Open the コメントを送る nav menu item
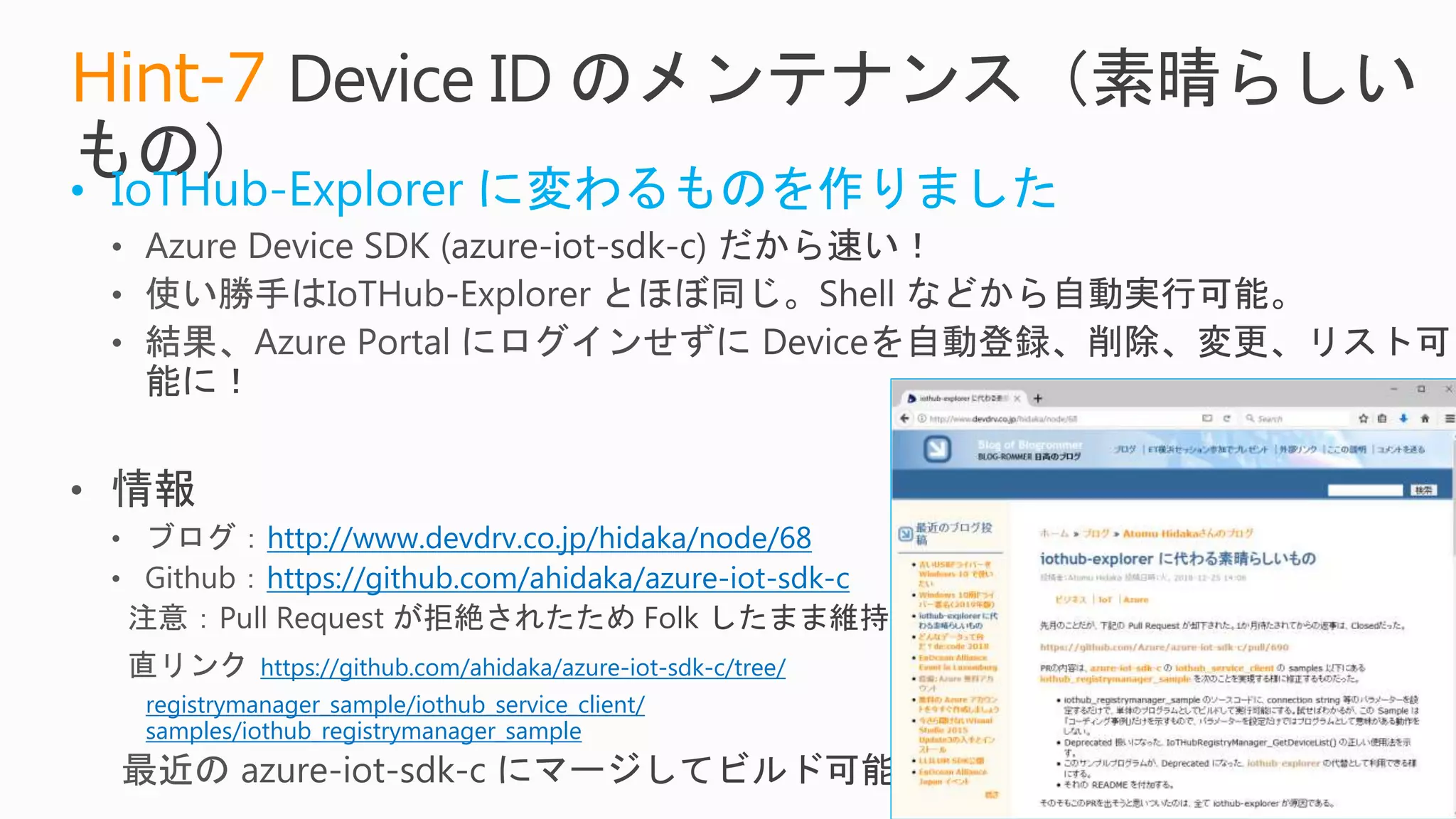1456x819 pixels. click(x=1401, y=449)
